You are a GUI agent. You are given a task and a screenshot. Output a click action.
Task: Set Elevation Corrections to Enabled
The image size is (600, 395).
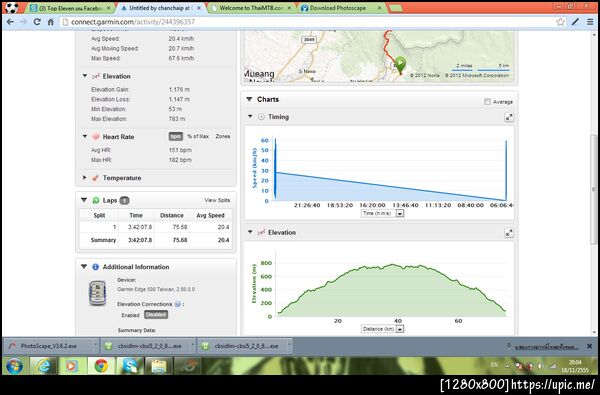130,315
